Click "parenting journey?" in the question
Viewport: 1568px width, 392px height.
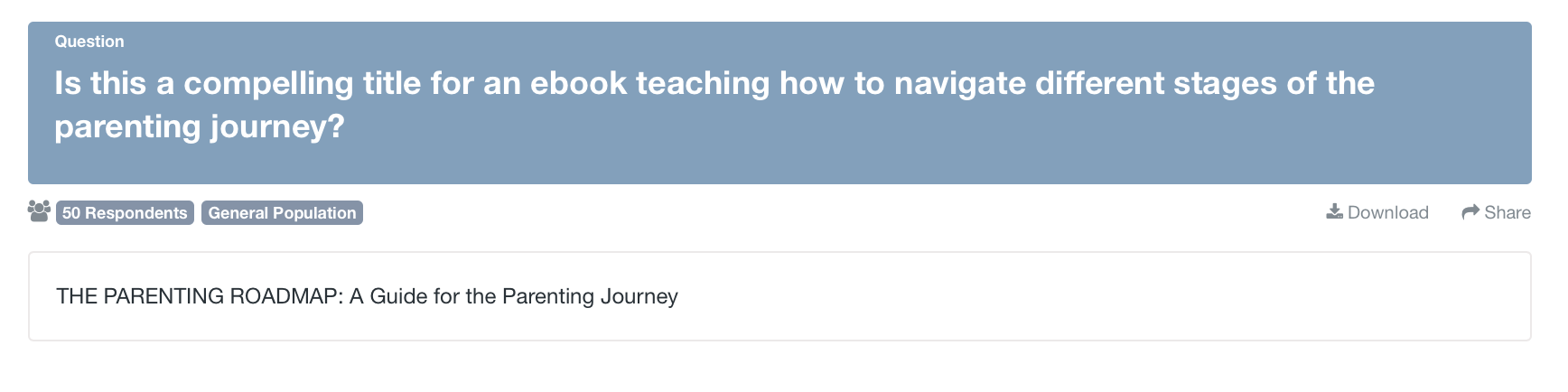[199, 126]
